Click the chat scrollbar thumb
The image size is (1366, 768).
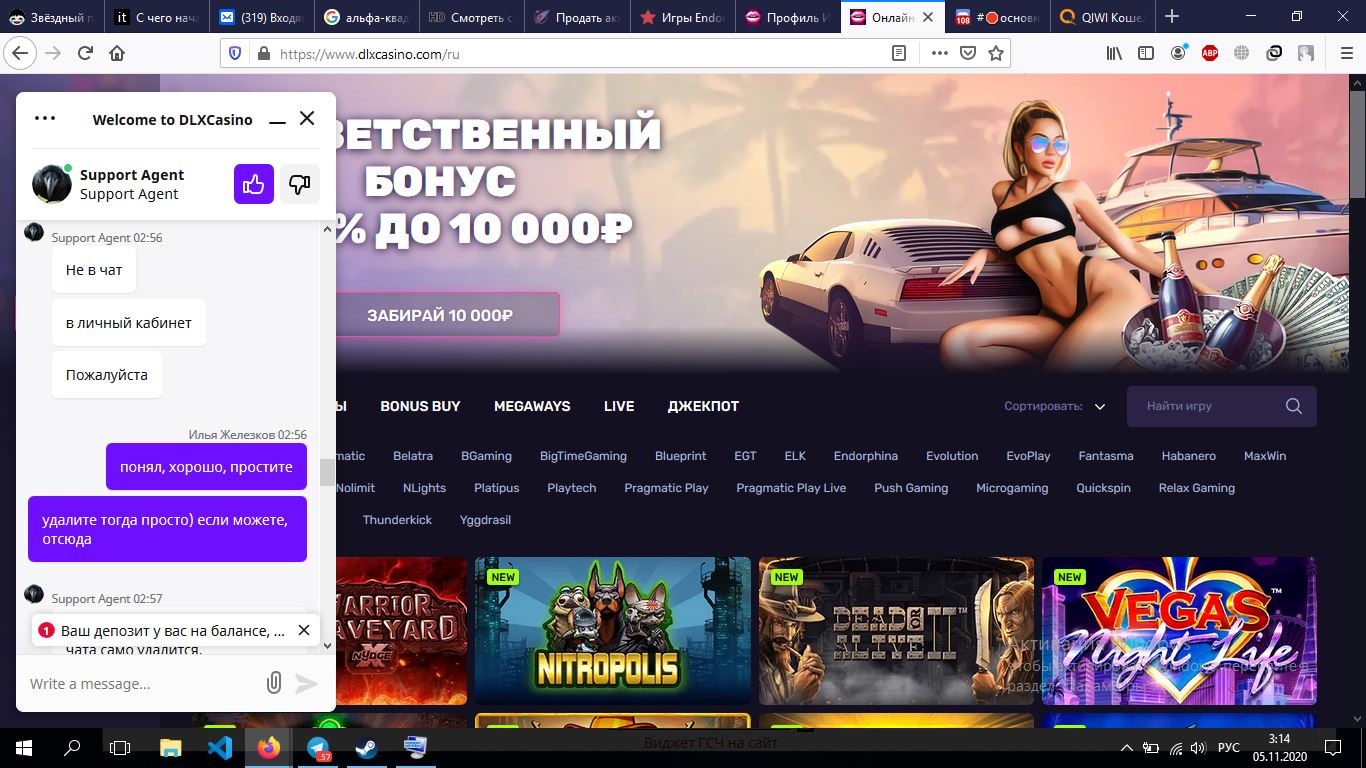(327, 473)
